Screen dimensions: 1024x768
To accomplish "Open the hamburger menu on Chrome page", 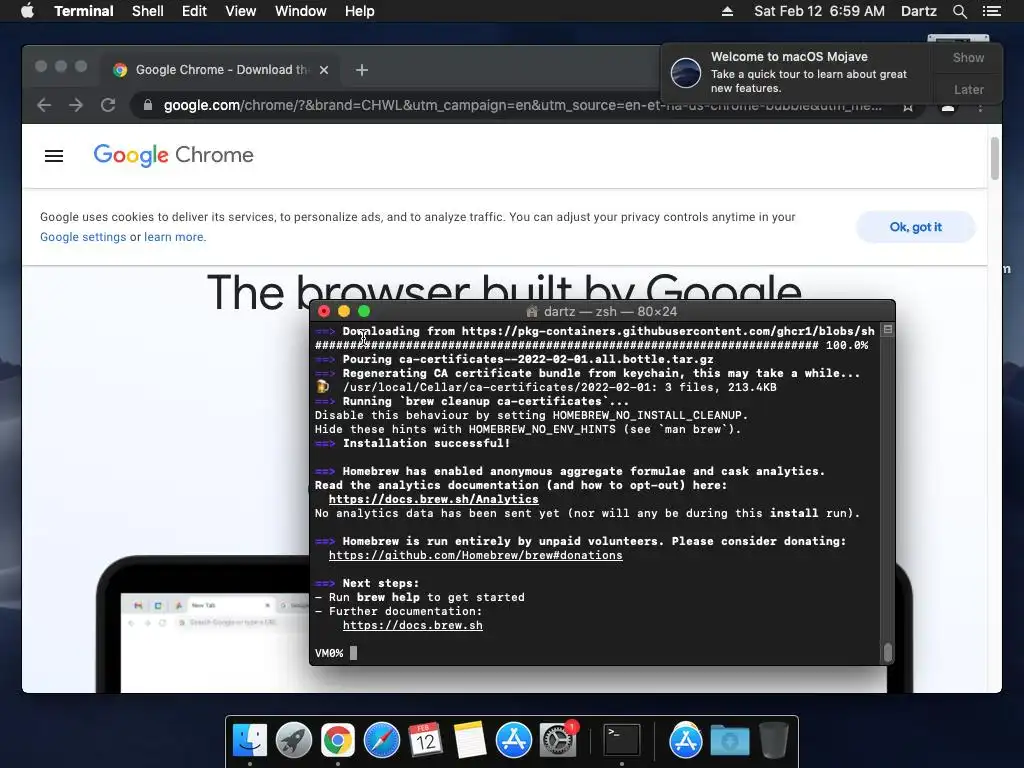I will [x=54, y=155].
